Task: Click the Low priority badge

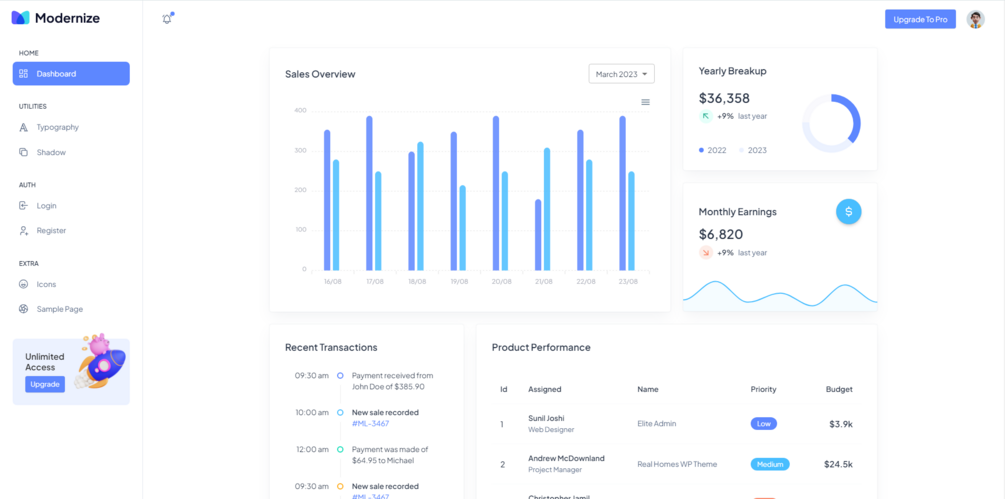Action: coord(763,423)
